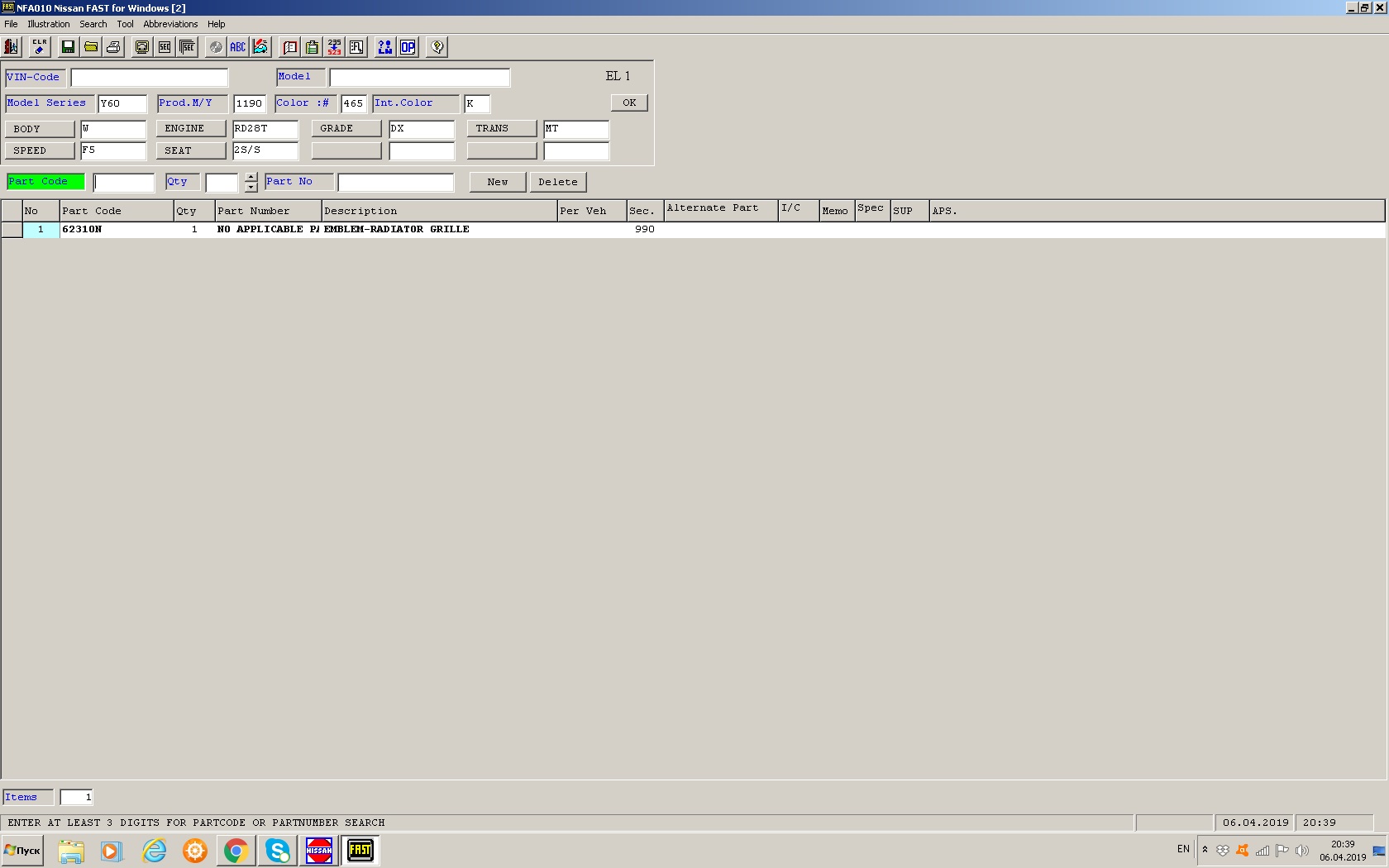The width and height of the screenshot is (1389, 868).
Task: Click the Qty input field
Action: (x=222, y=182)
